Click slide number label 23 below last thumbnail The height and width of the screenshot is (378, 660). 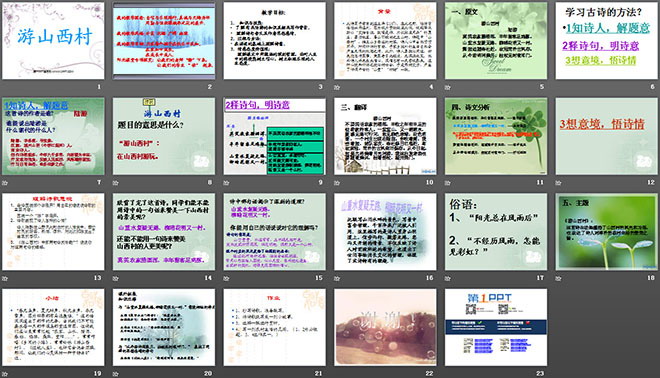point(540,374)
